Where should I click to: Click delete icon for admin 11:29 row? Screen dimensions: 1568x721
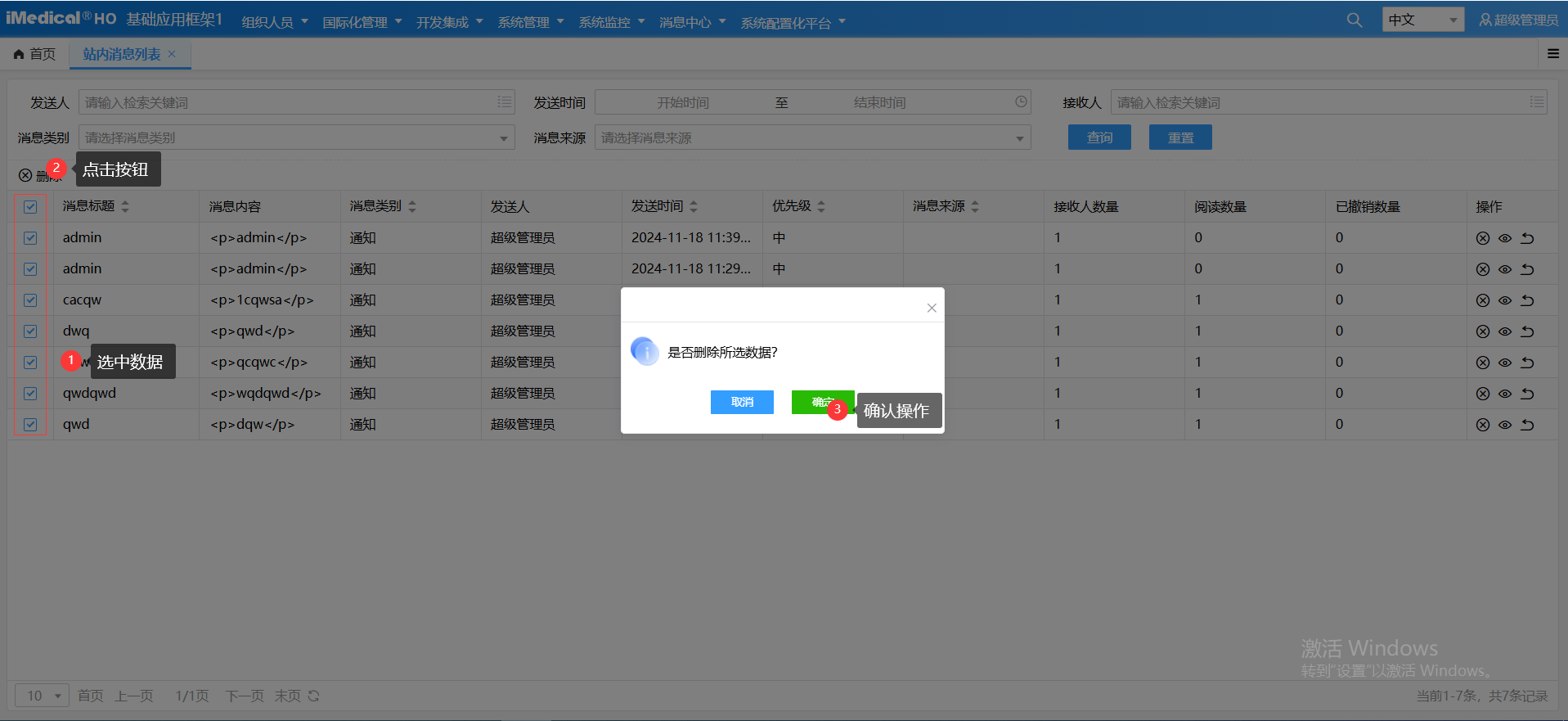pos(1483,269)
